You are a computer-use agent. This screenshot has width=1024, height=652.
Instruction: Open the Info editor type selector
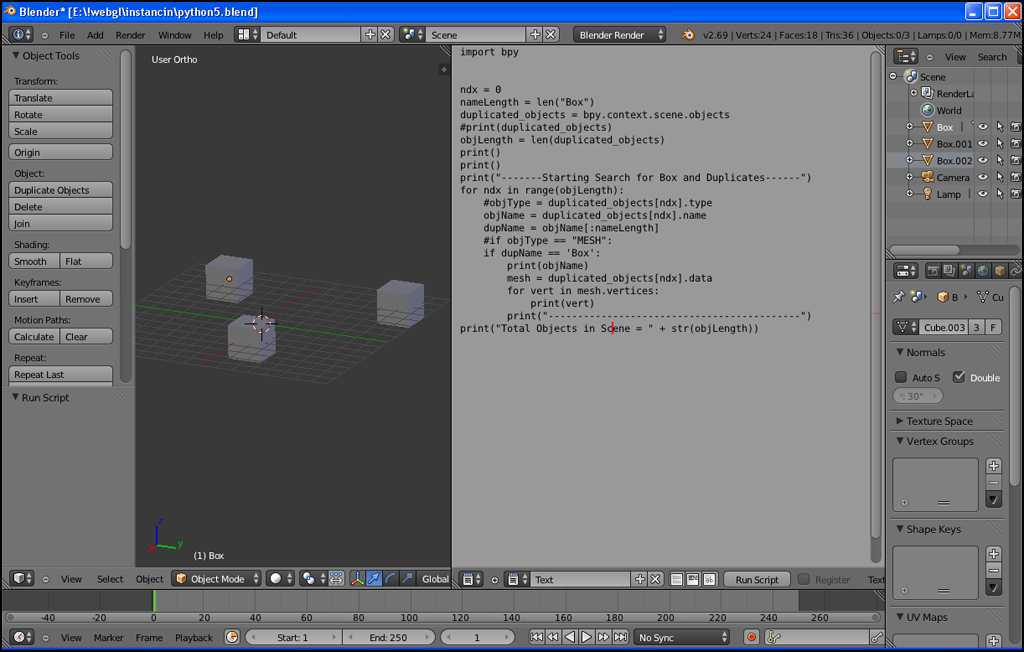click(x=20, y=35)
